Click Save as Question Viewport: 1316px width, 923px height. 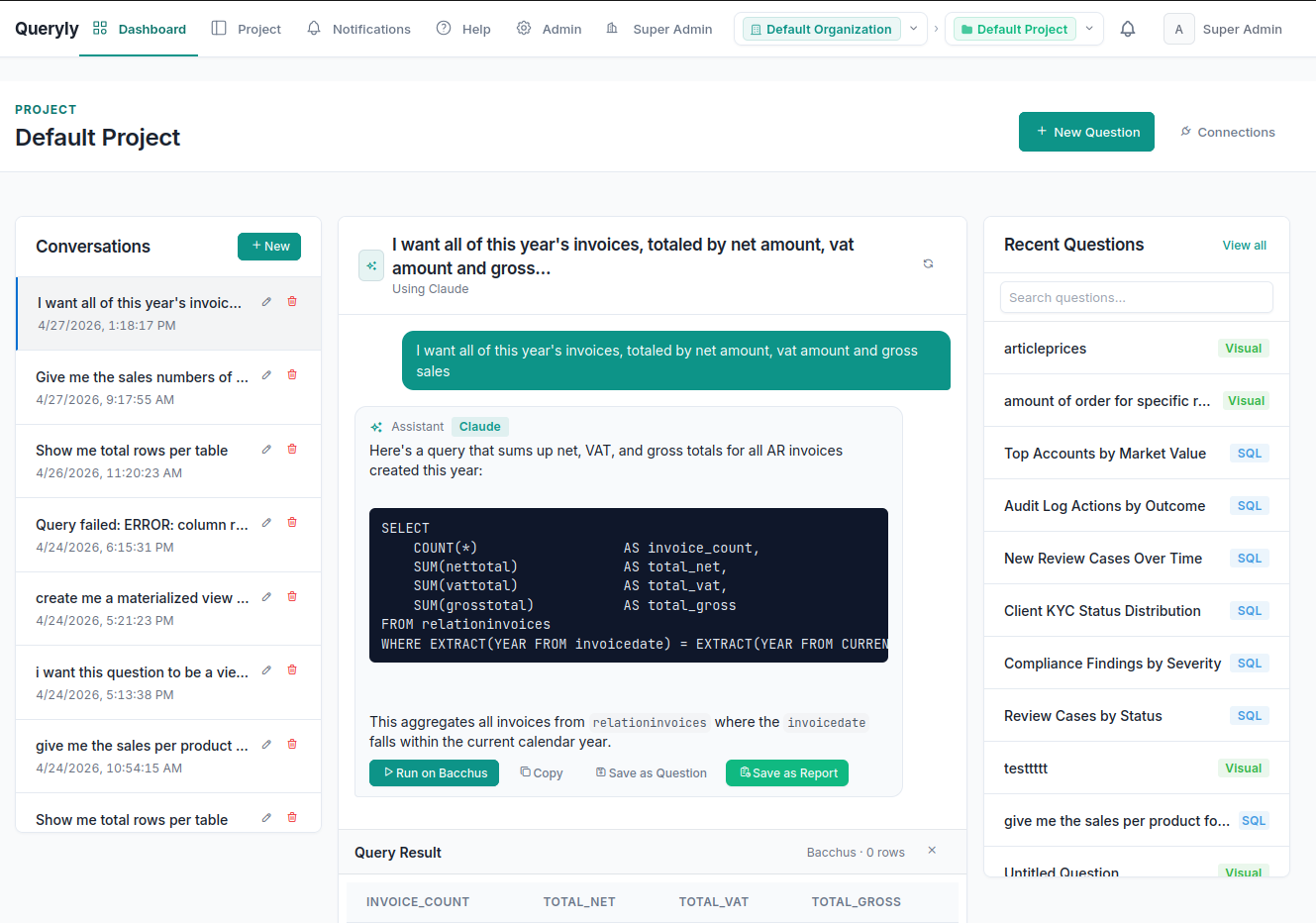(x=652, y=773)
